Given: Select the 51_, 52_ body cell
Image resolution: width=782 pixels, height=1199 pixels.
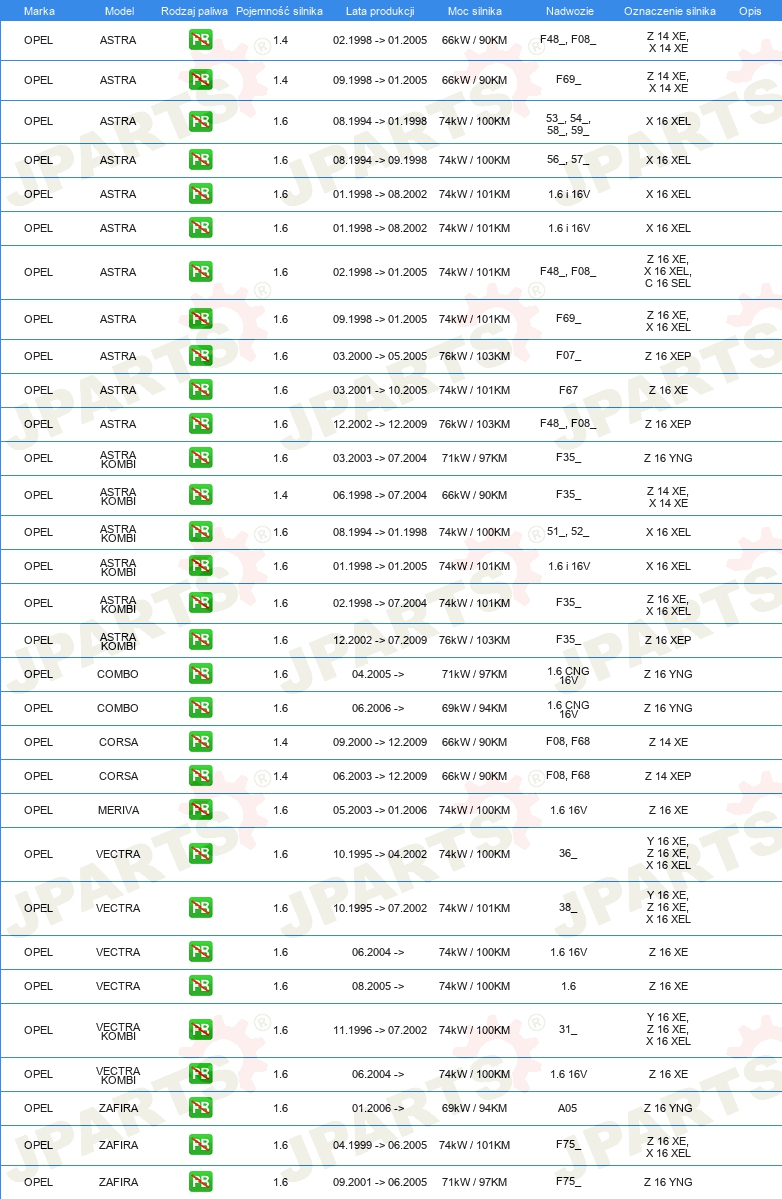Looking at the screenshot, I should click(x=568, y=531).
